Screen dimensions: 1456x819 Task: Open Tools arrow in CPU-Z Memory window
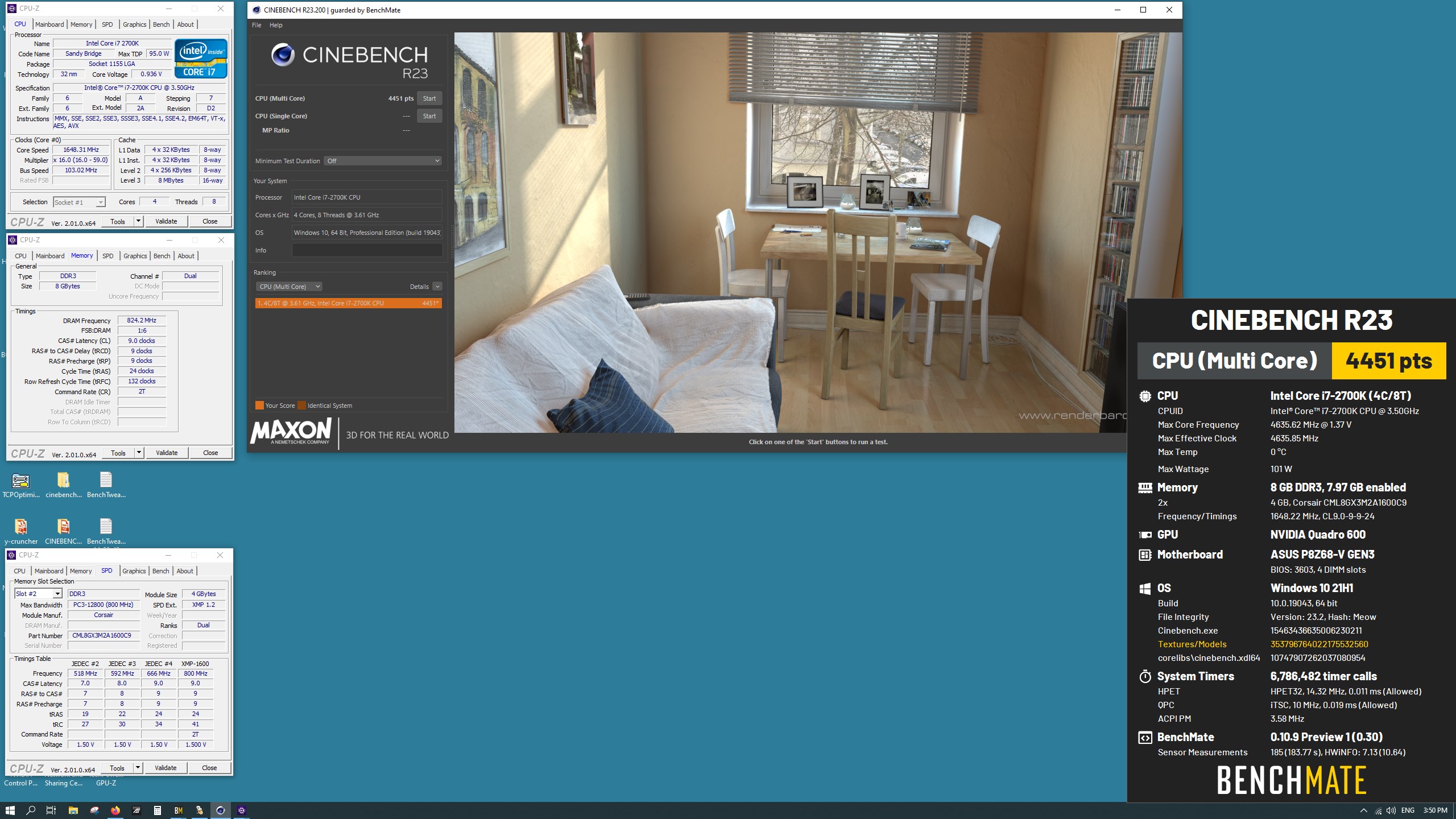point(139,453)
